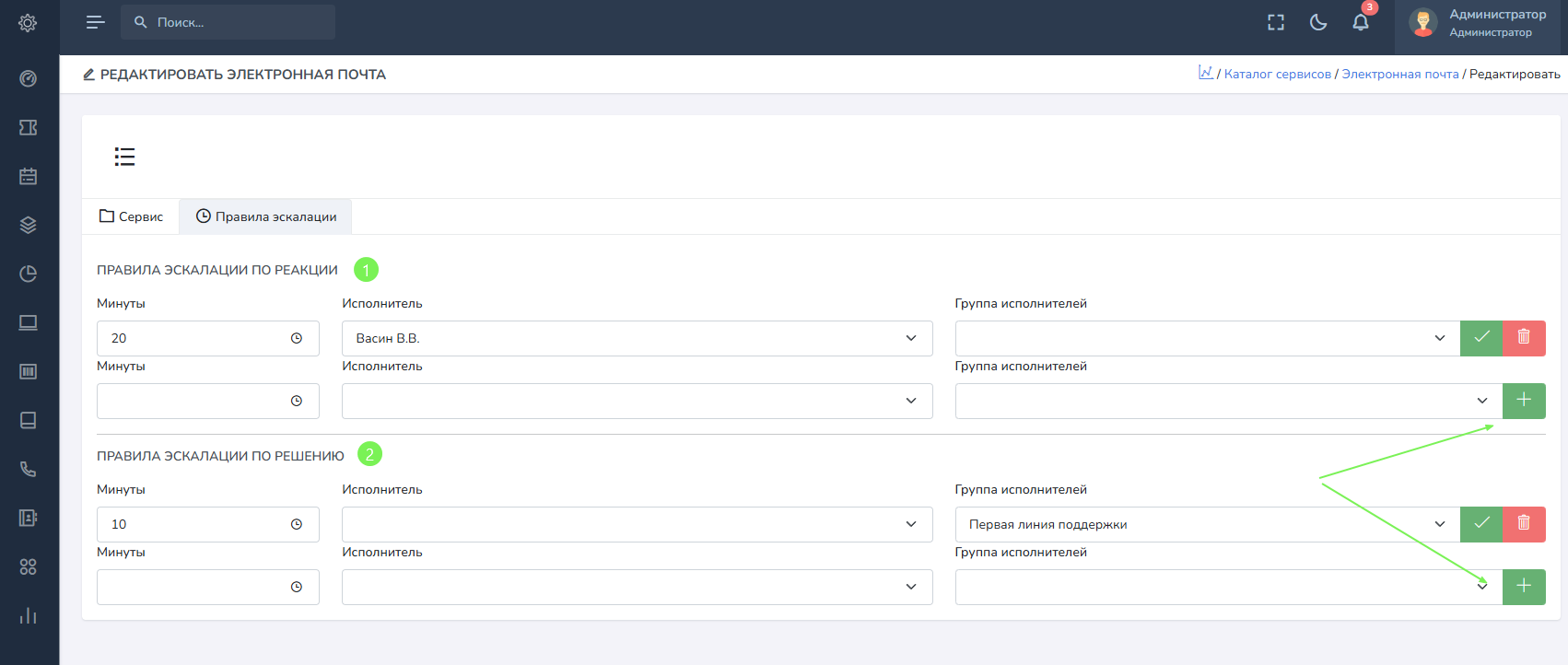Image resolution: width=1568 pixels, height=665 pixels.
Task: Open calendar icon in sidebar
Action: tap(28, 176)
